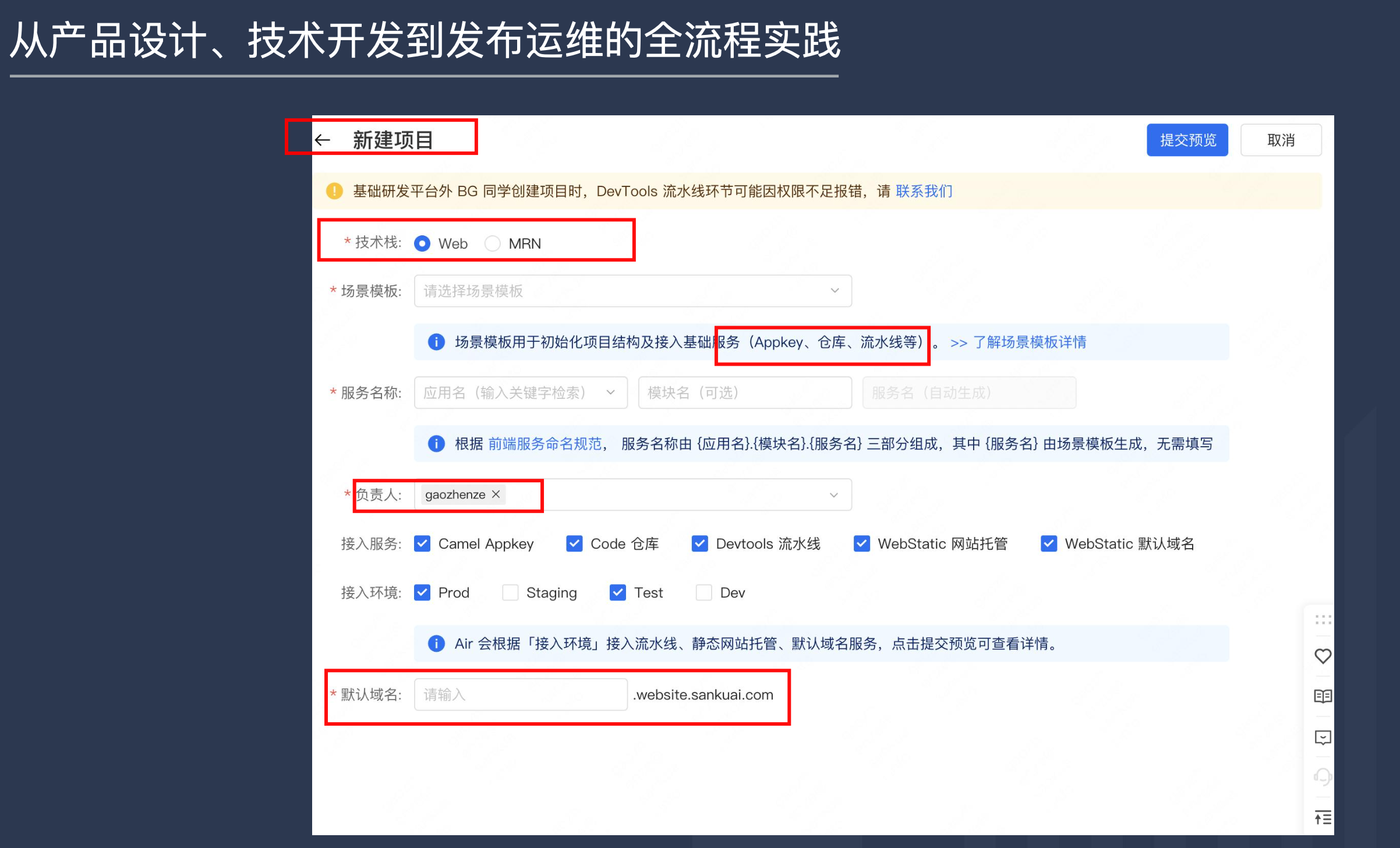1400x848 pixels.
Task: Click the back arrow beside 新建项目
Action: (323, 140)
